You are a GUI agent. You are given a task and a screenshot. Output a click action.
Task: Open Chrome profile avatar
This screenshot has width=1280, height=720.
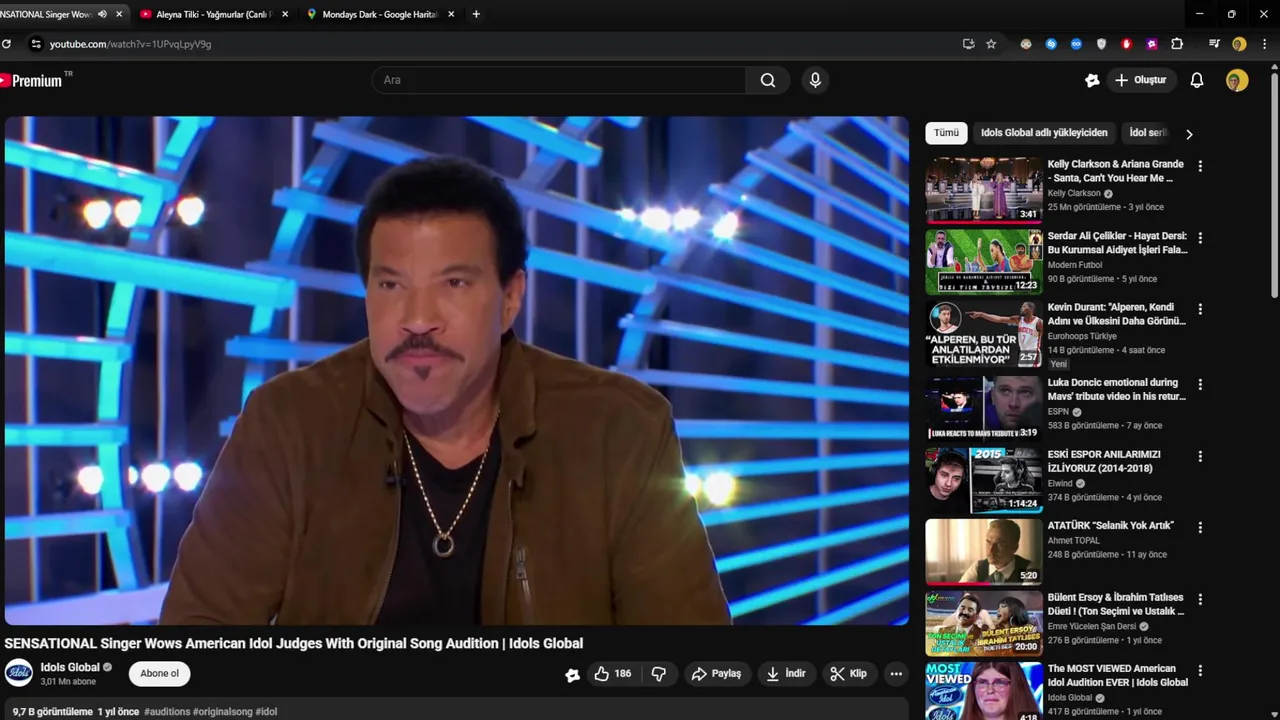click(1239, 44)
